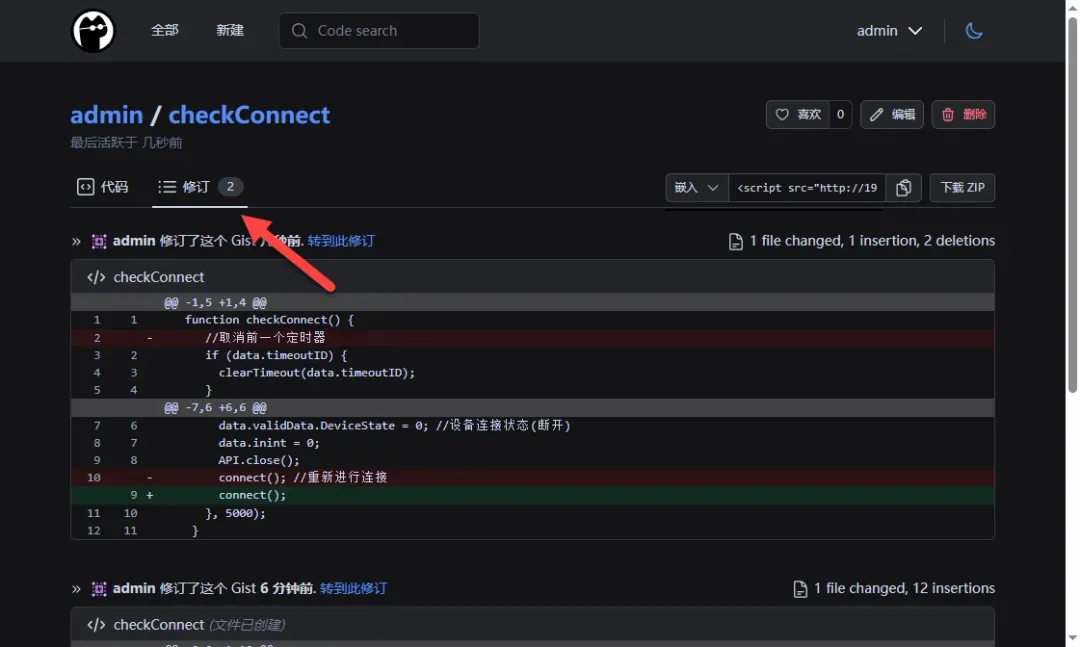This screenshot has height=647, width=1080.
Task: Download the gist as ZIP
Action: pyautogui.click(x=962, y=188)
